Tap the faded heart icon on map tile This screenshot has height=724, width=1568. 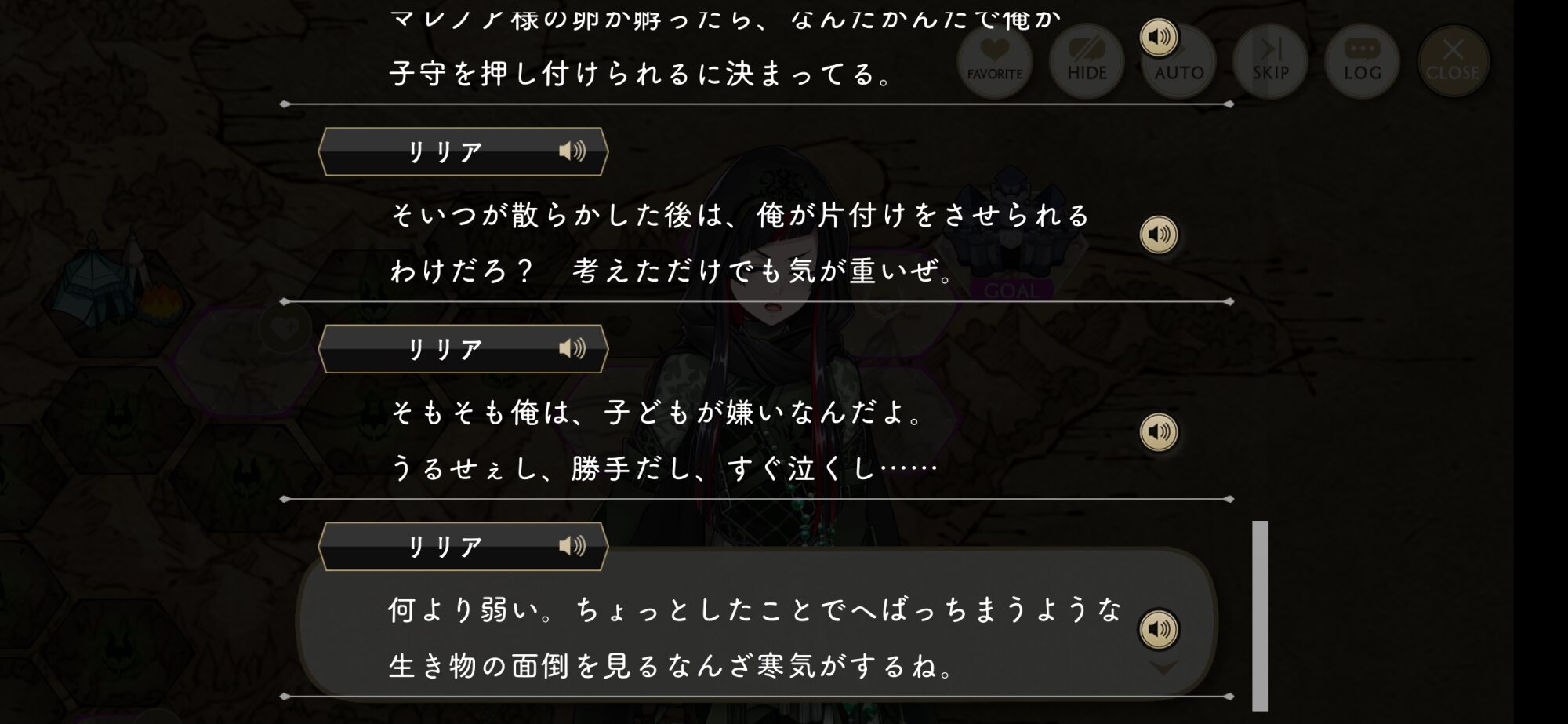point(285,328)
